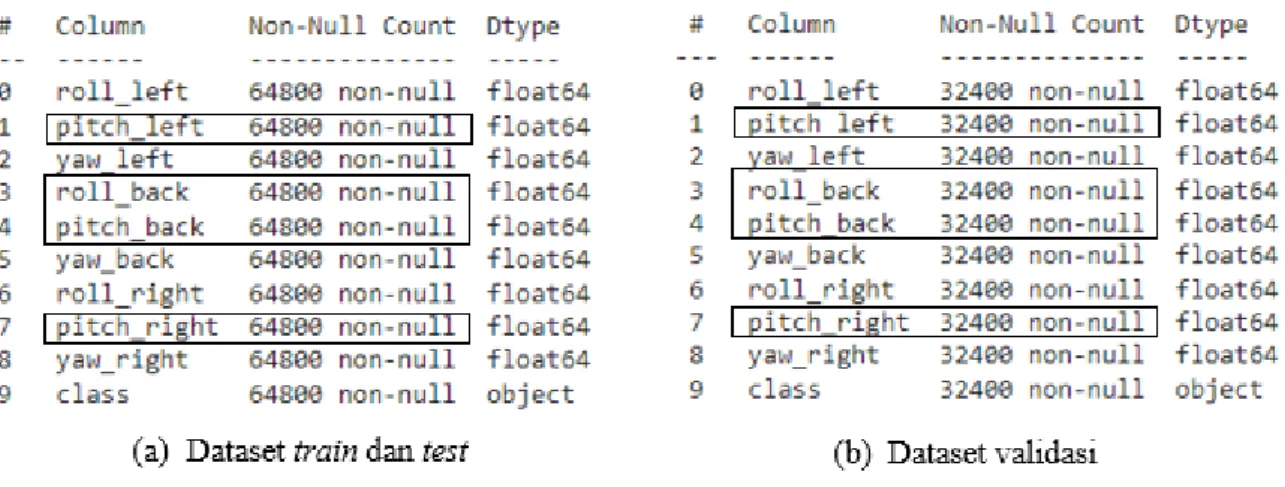Select pitch_right row in dataset (a)

click(x=258, y=326)
